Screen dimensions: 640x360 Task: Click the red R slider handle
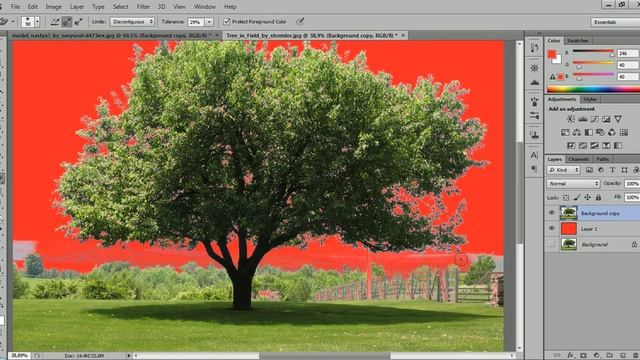[612, 55]
